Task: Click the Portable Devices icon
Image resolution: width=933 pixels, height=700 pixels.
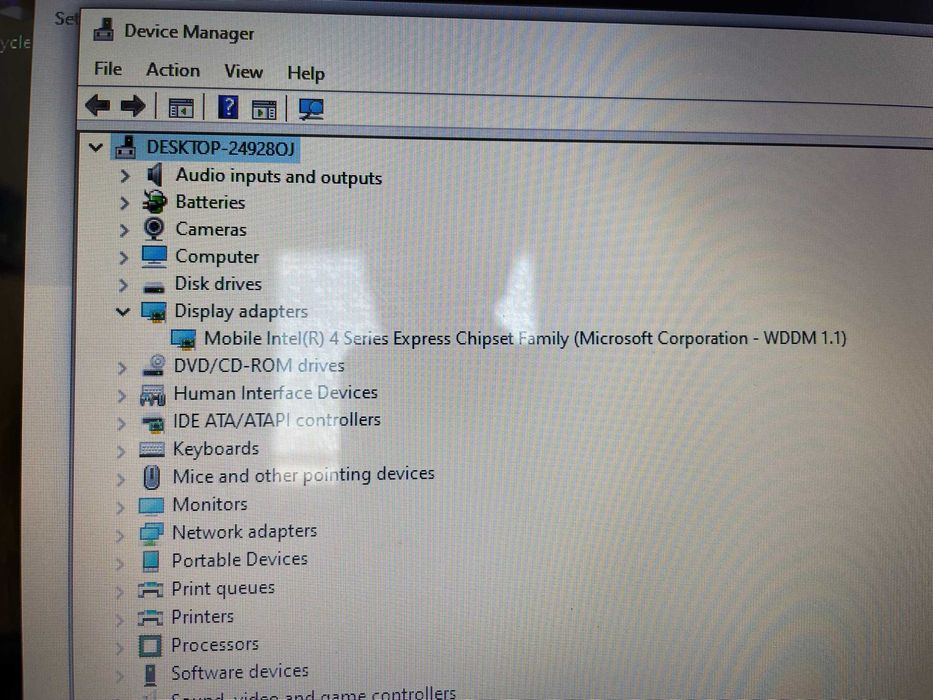Action: [x=151, y=561]
